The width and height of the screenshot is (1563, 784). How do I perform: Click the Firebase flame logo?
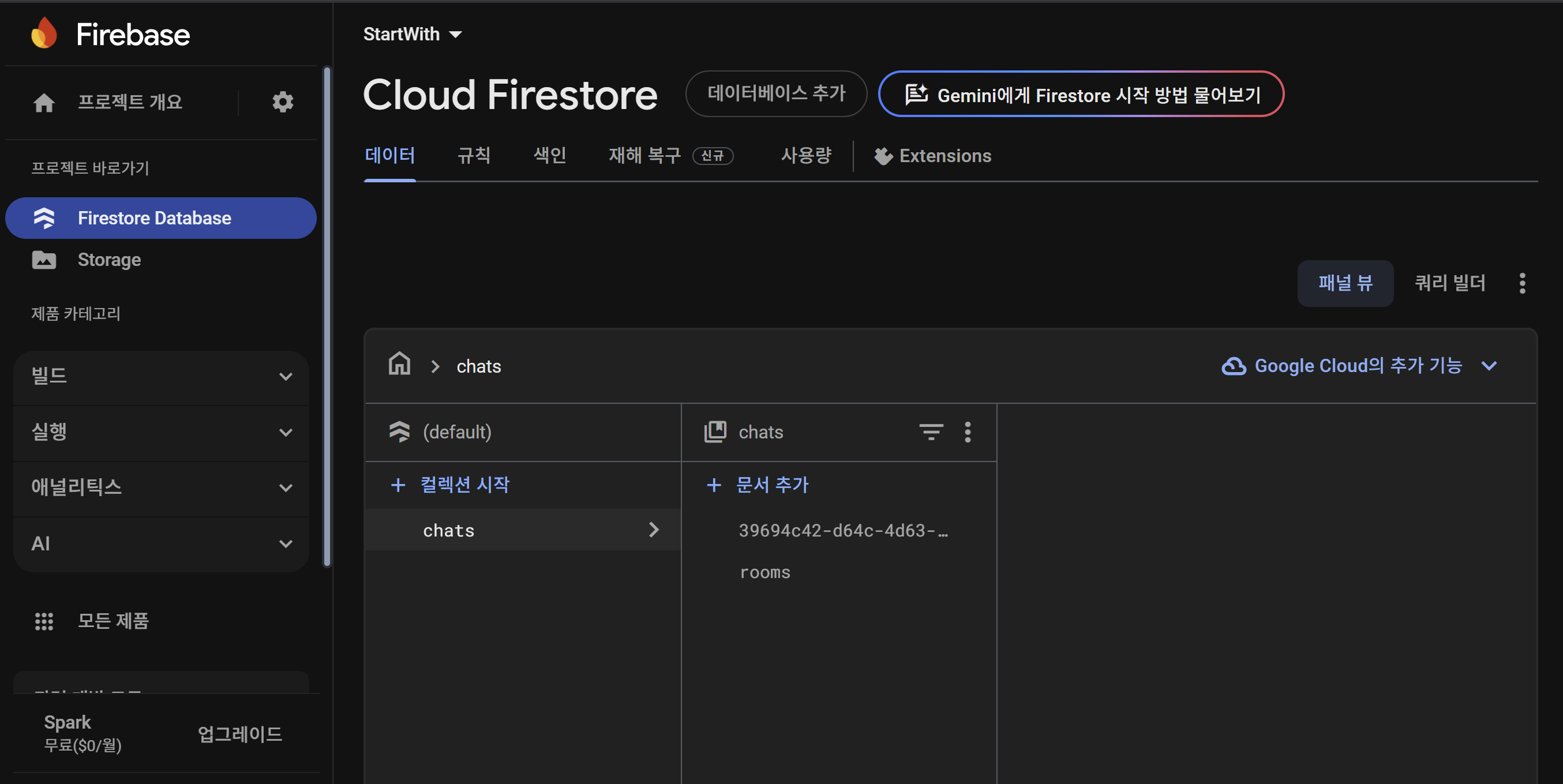tap(44, 33)
